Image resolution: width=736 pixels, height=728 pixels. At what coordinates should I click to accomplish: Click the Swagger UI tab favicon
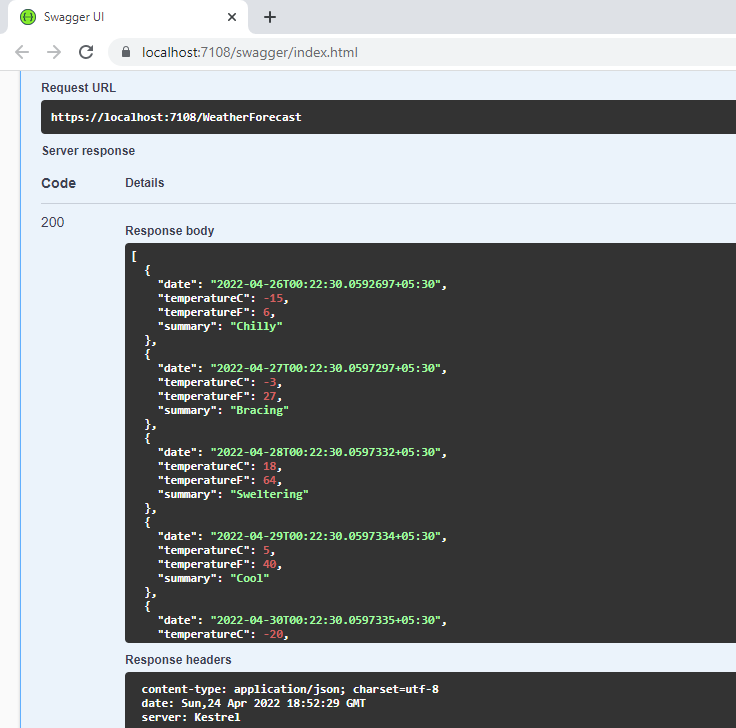coord(28,17)
